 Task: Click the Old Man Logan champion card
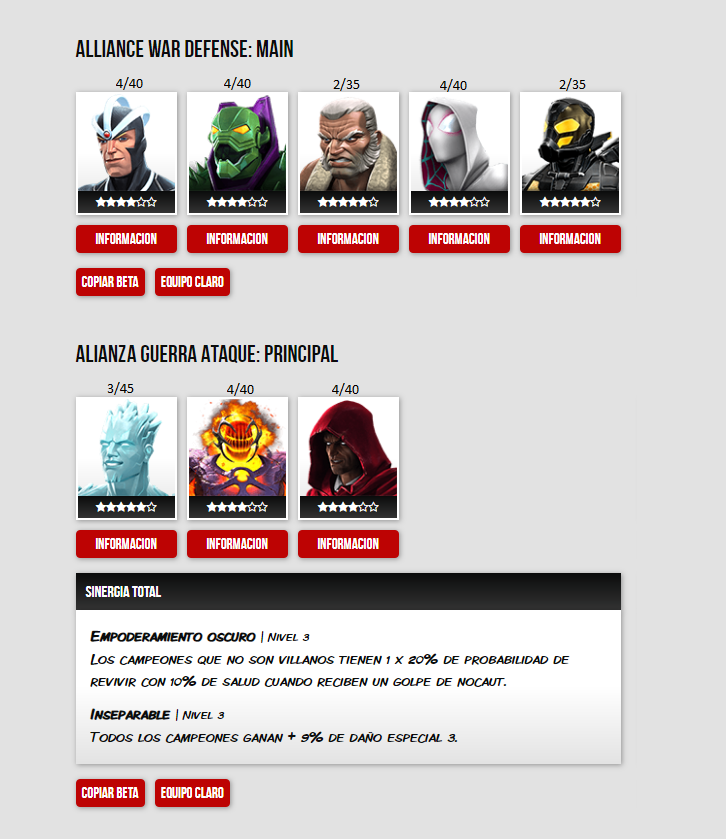pos(348,153)
